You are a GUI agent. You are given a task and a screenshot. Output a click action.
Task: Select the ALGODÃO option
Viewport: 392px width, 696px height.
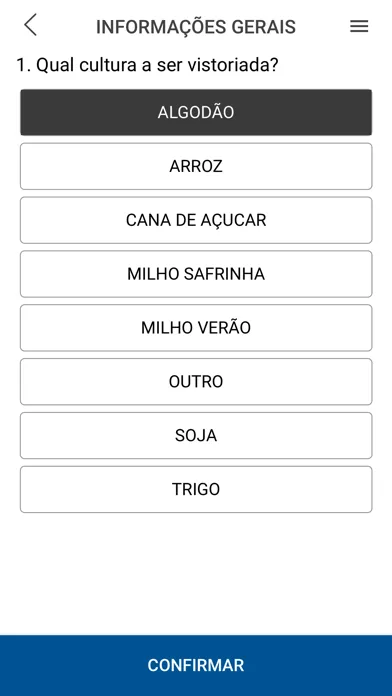click(x=196, y=112)
